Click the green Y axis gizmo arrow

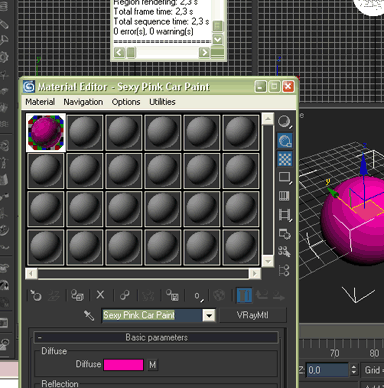click(333, 193)
